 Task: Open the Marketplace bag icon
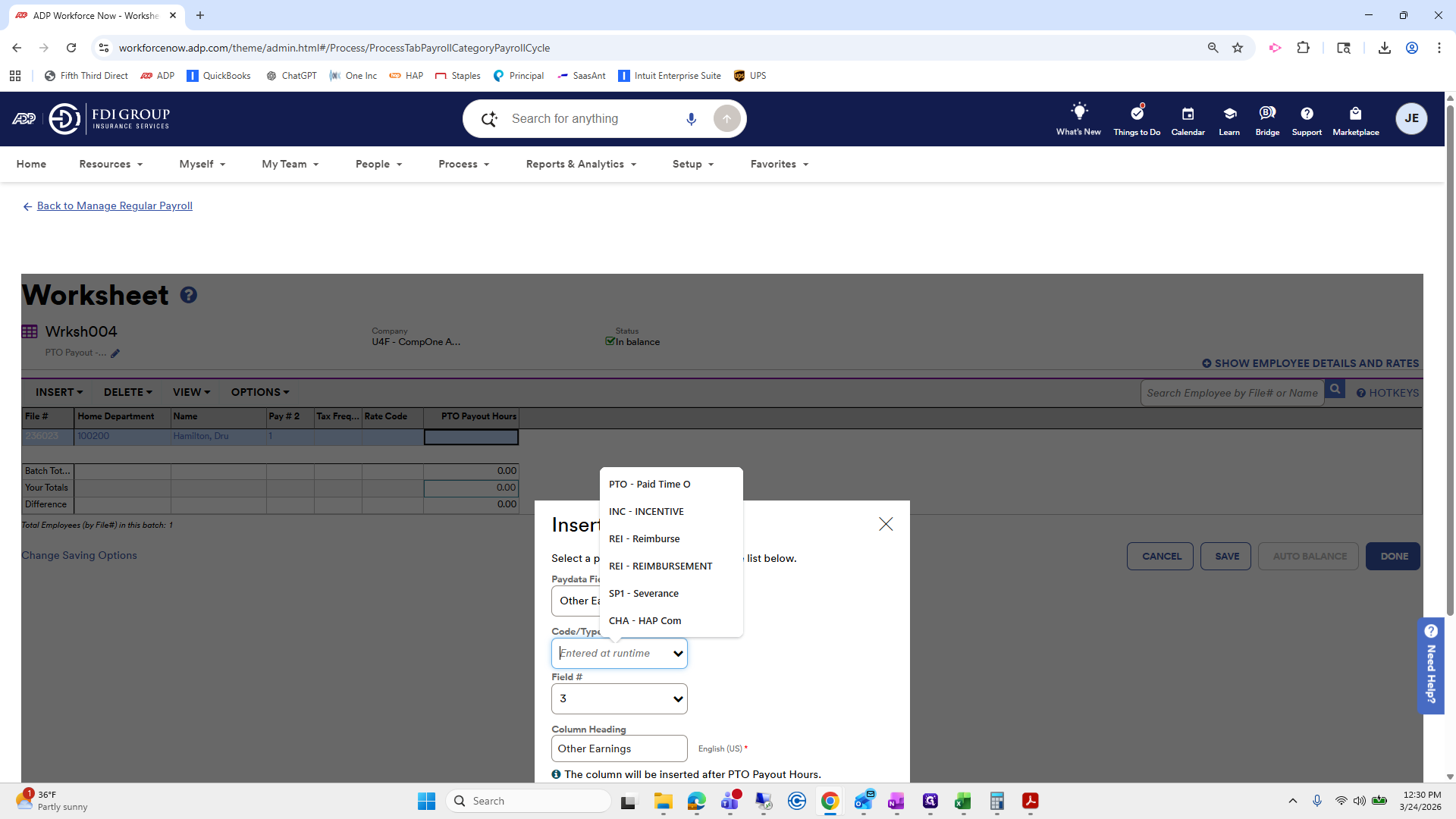(x=1355, y=114)
